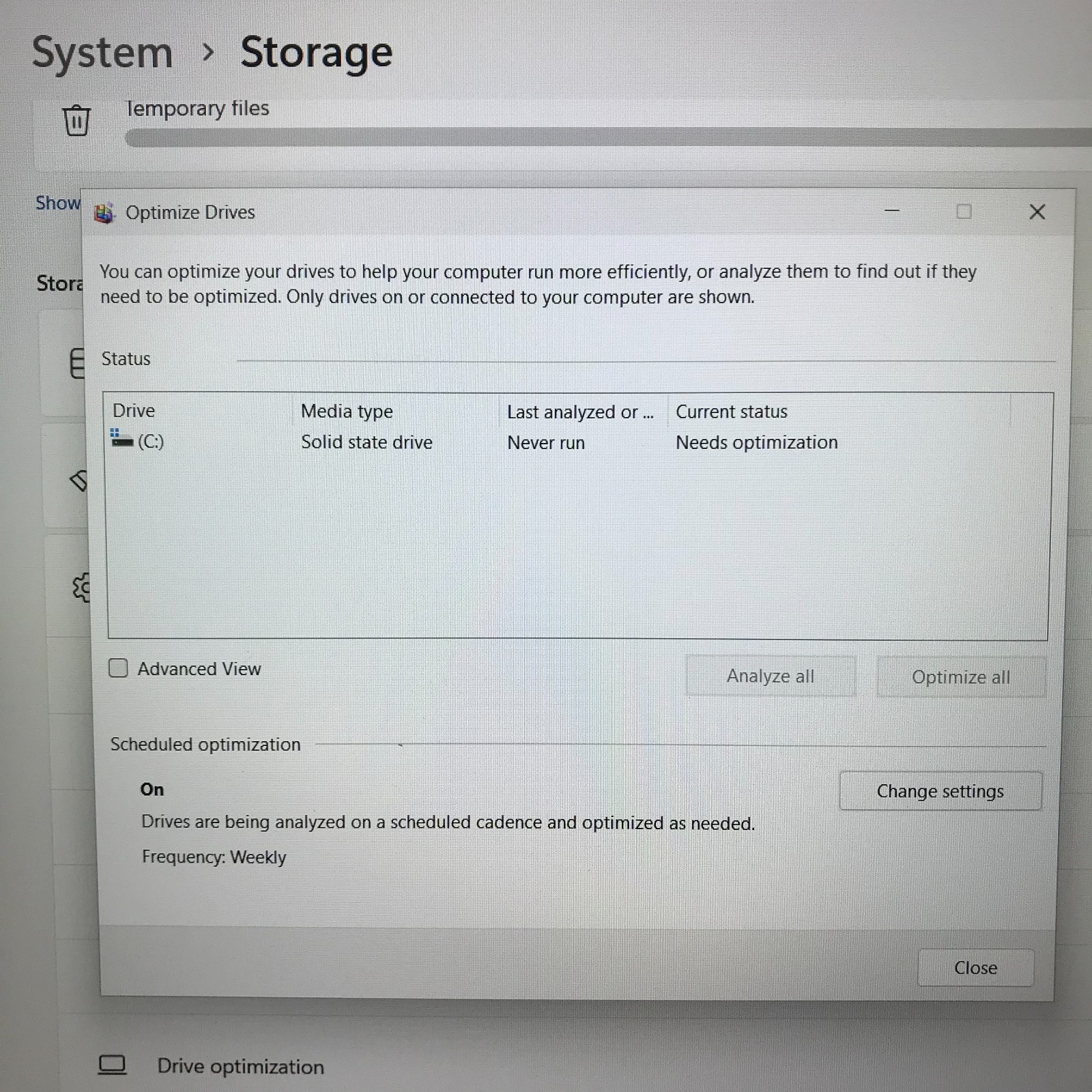1092x1092 pixels.
Task: Select the Solid state drive cell
Action: coord(367,442)
